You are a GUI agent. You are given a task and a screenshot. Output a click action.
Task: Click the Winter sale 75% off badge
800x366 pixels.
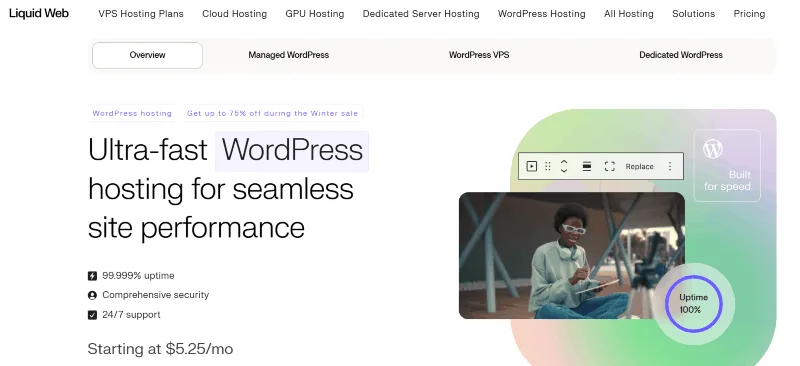pos(272,113)
